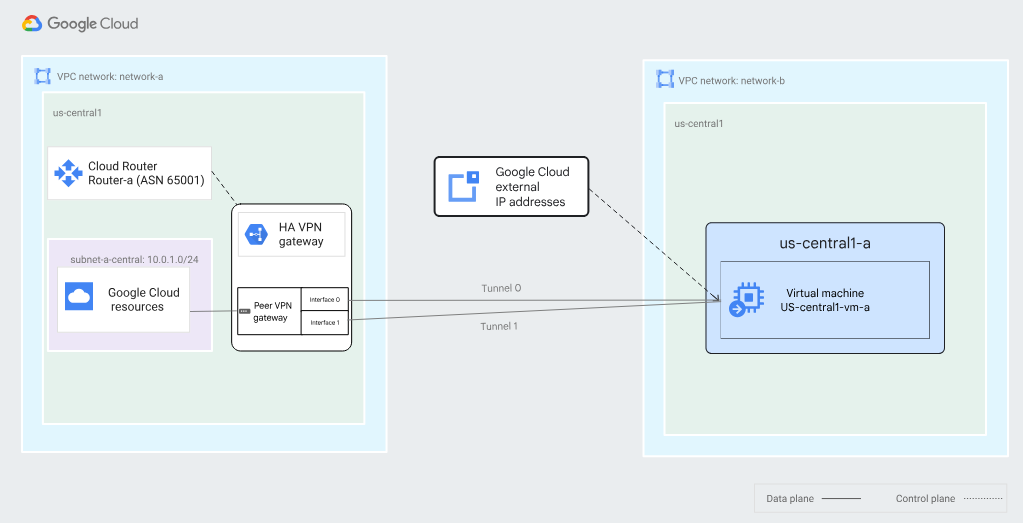Select the HA VPN gateway hexagon icon
The height and width of the screenshot is (523, 1023).
[x=256, y=234]
